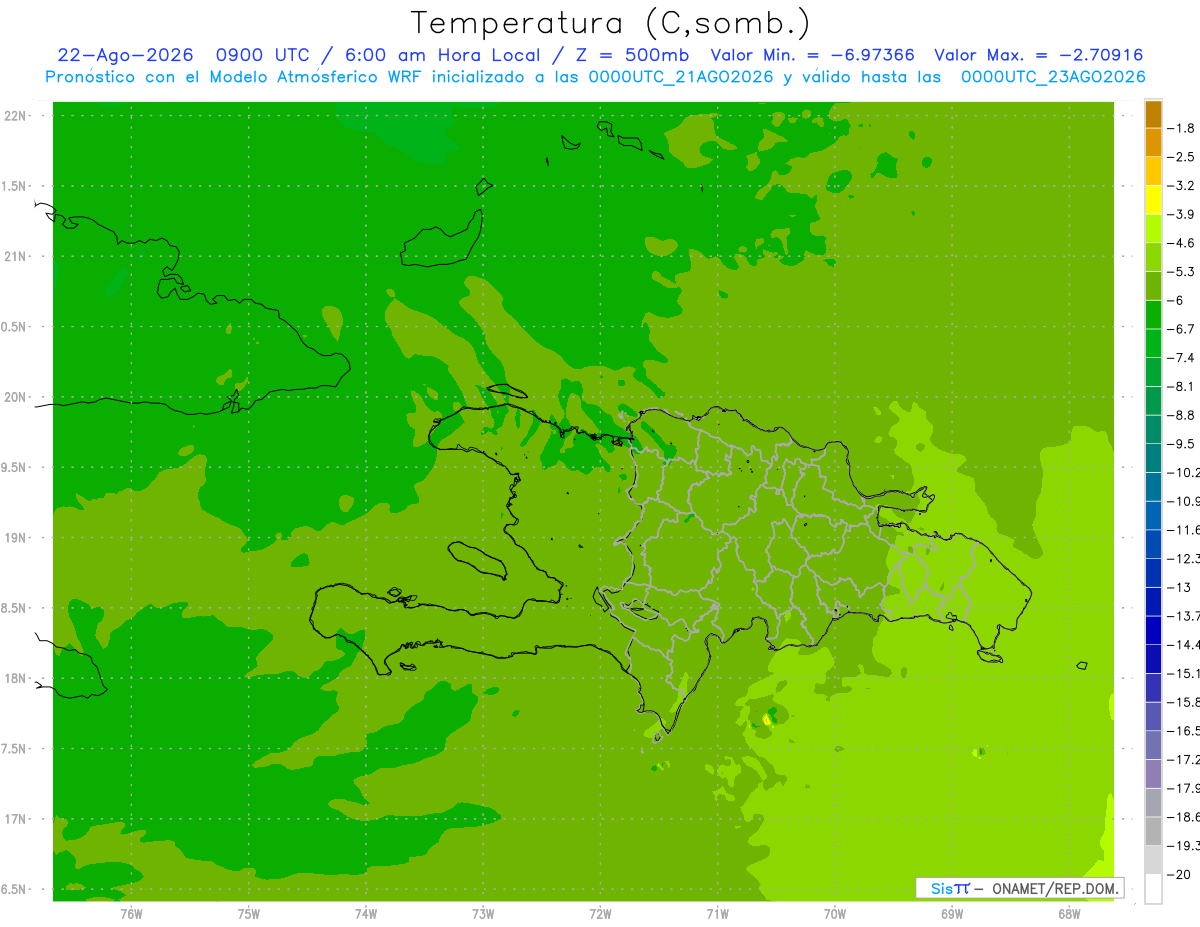Click the '72W' longitude label
The image size is (1200, 927).
click(x=600, y=914)
